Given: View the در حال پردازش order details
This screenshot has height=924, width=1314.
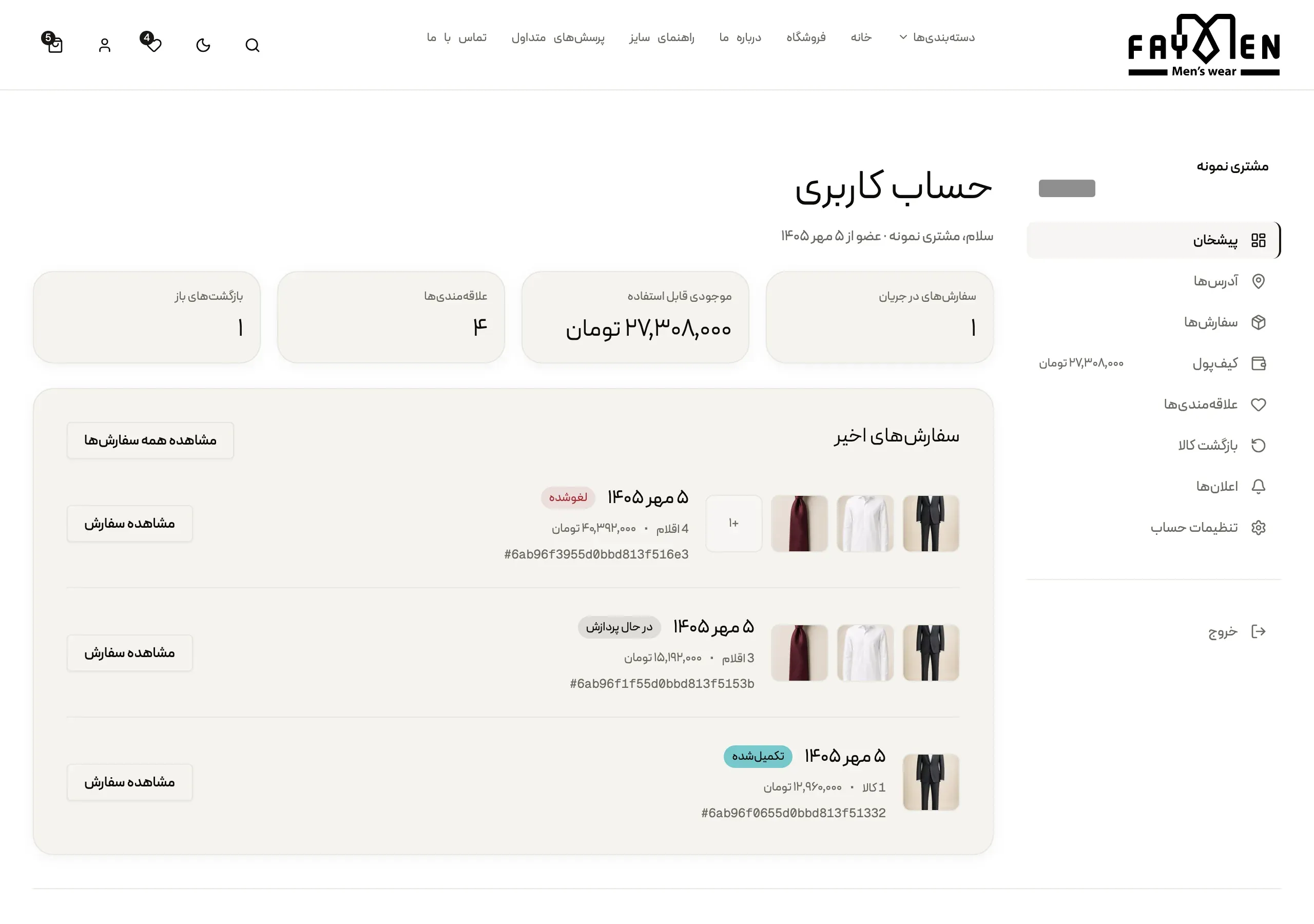Looking at the screenshot, I should [129, 653].
